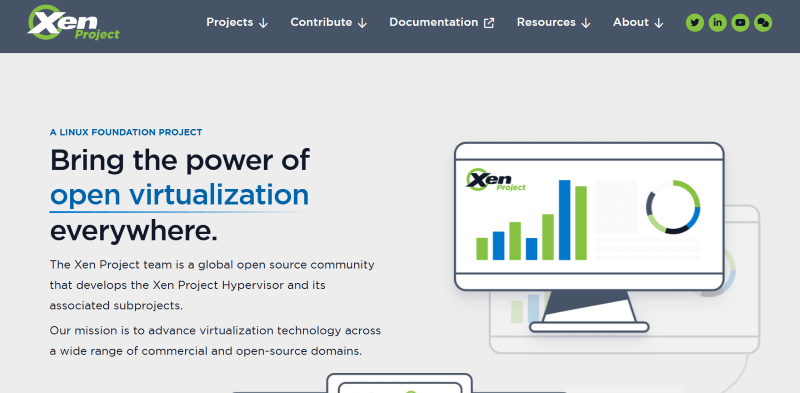Click the paragraph starting 'Our mission is'
Screen dimensions: 800x393
coord(215,341)
